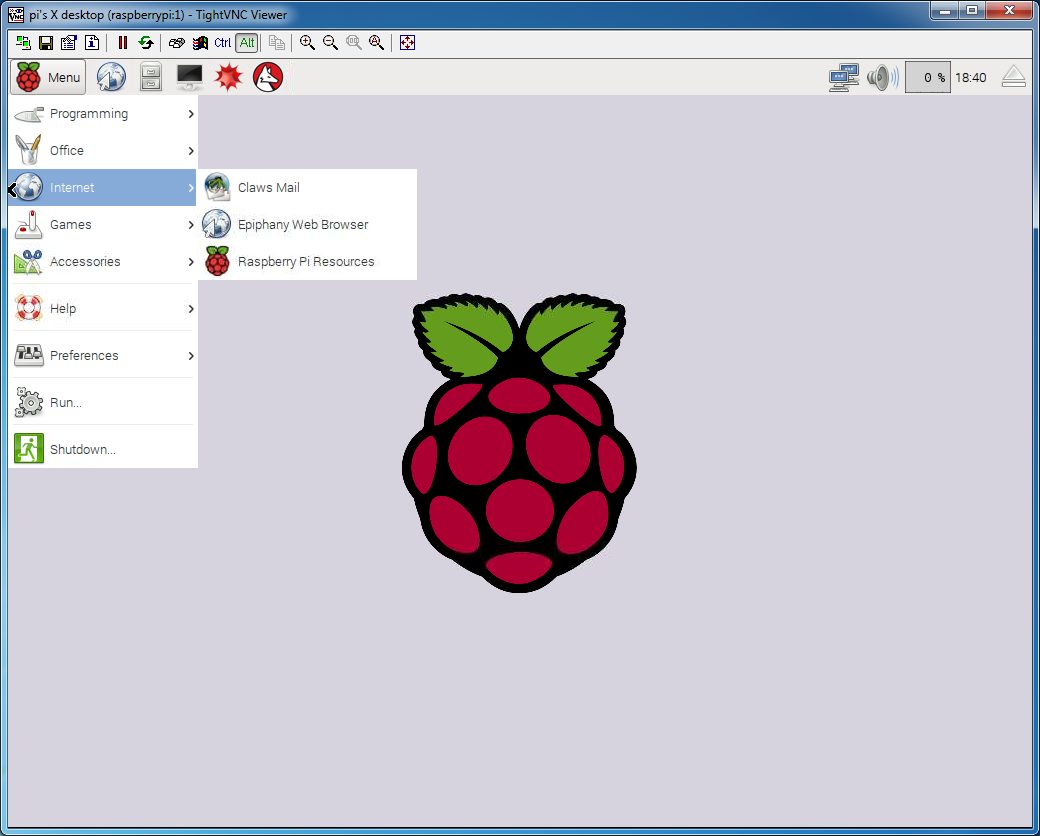The width and height of the screenshot is (1040, 836).
Task: Send Ctrl+Esc with the Windows flag icon
Action: (x=200, y=43)
